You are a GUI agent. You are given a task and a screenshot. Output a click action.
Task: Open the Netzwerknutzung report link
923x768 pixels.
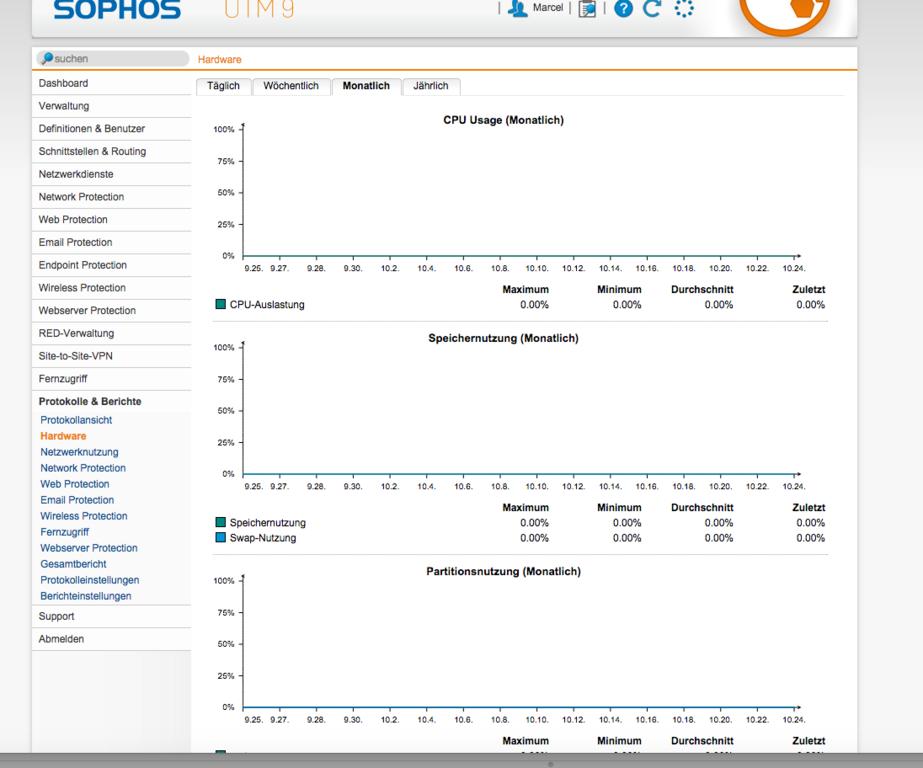pos(79,452)
